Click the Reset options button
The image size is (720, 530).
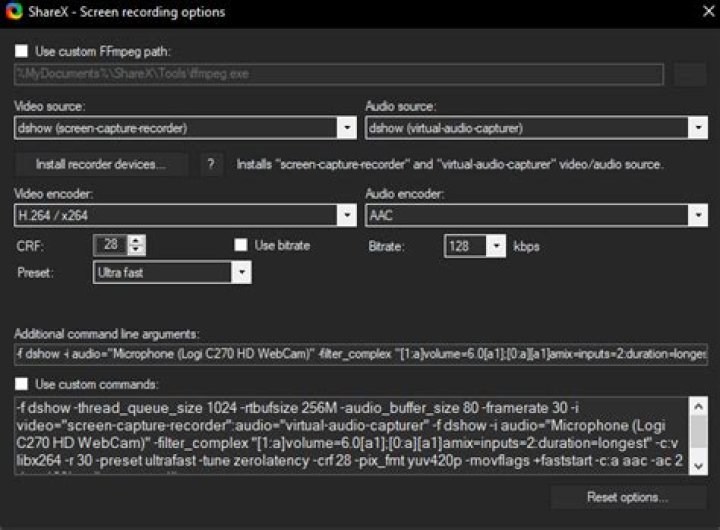point(628,497)
